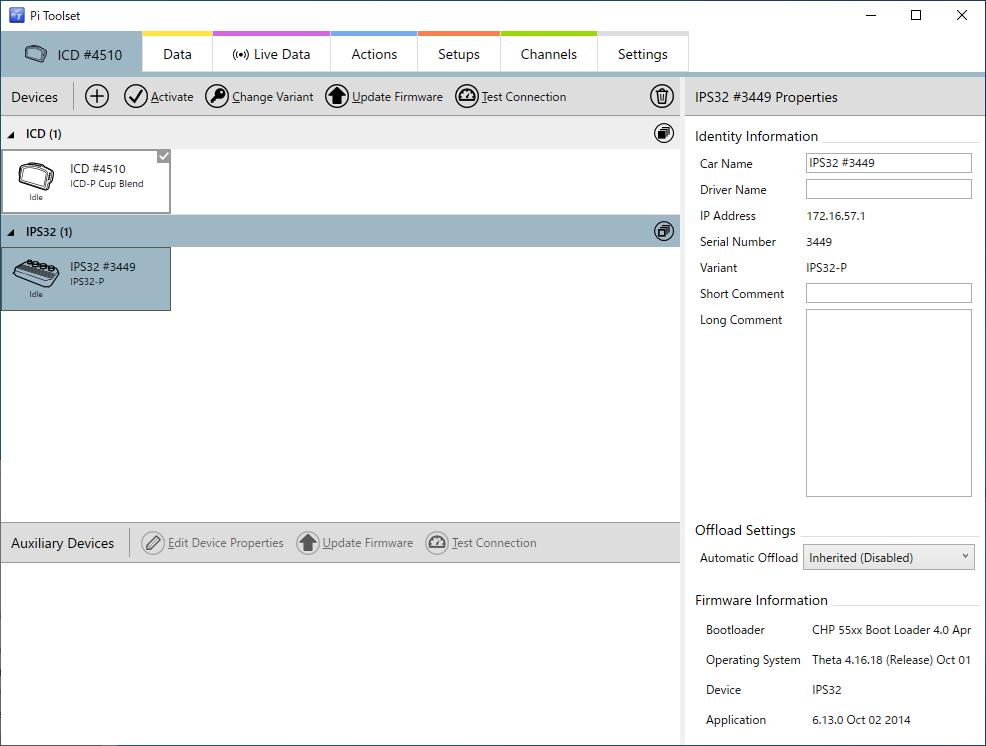986x746 pixels.
Task: Select the ICD #4510 device name text
Action: [x=97, y=169]
